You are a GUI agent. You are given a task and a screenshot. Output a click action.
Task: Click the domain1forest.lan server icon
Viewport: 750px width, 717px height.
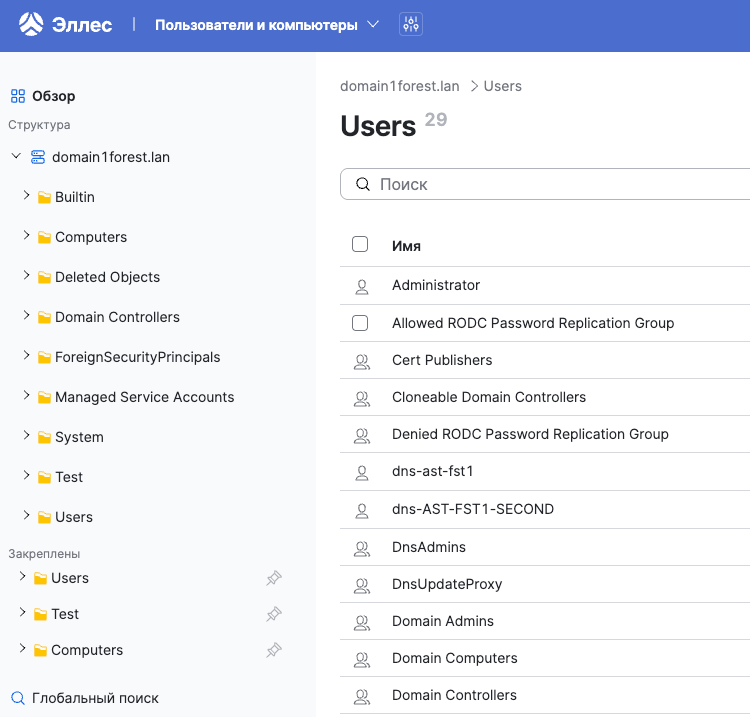click(x=38, y=157)
